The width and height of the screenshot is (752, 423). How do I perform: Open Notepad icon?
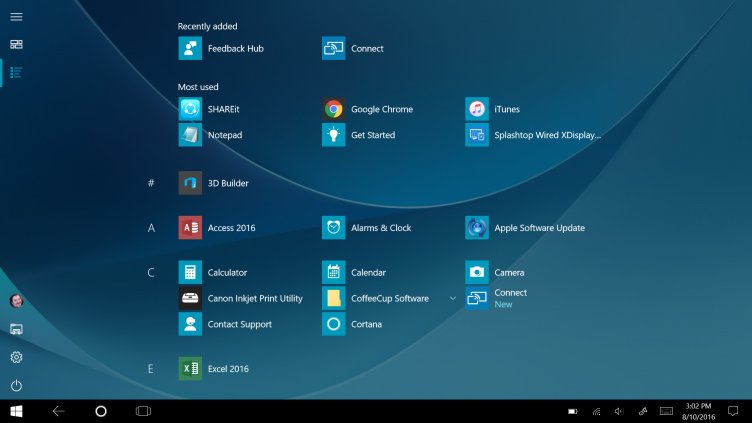tap(190, 135)
